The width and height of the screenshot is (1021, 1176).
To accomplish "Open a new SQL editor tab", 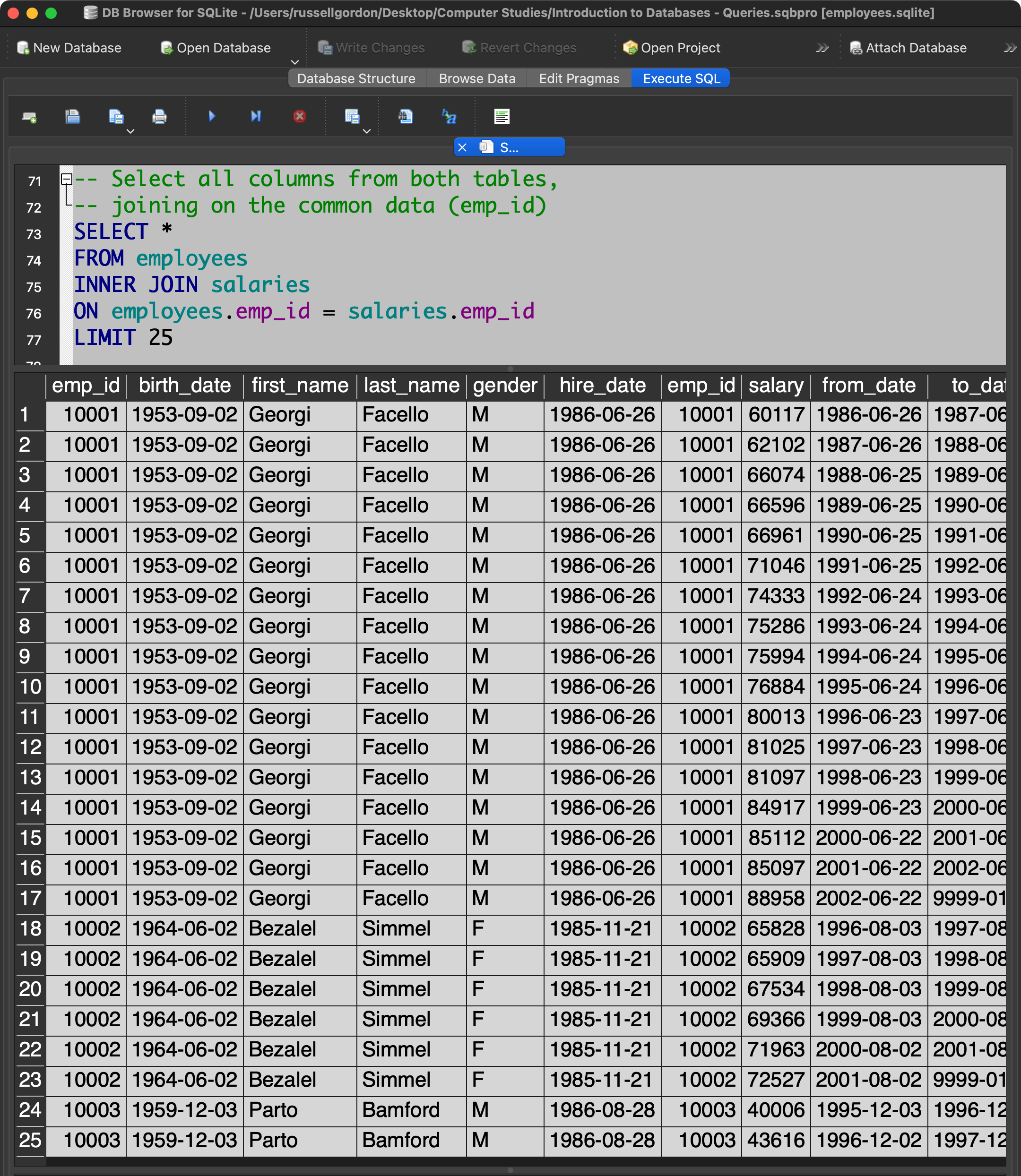I will tap(29, 117).
